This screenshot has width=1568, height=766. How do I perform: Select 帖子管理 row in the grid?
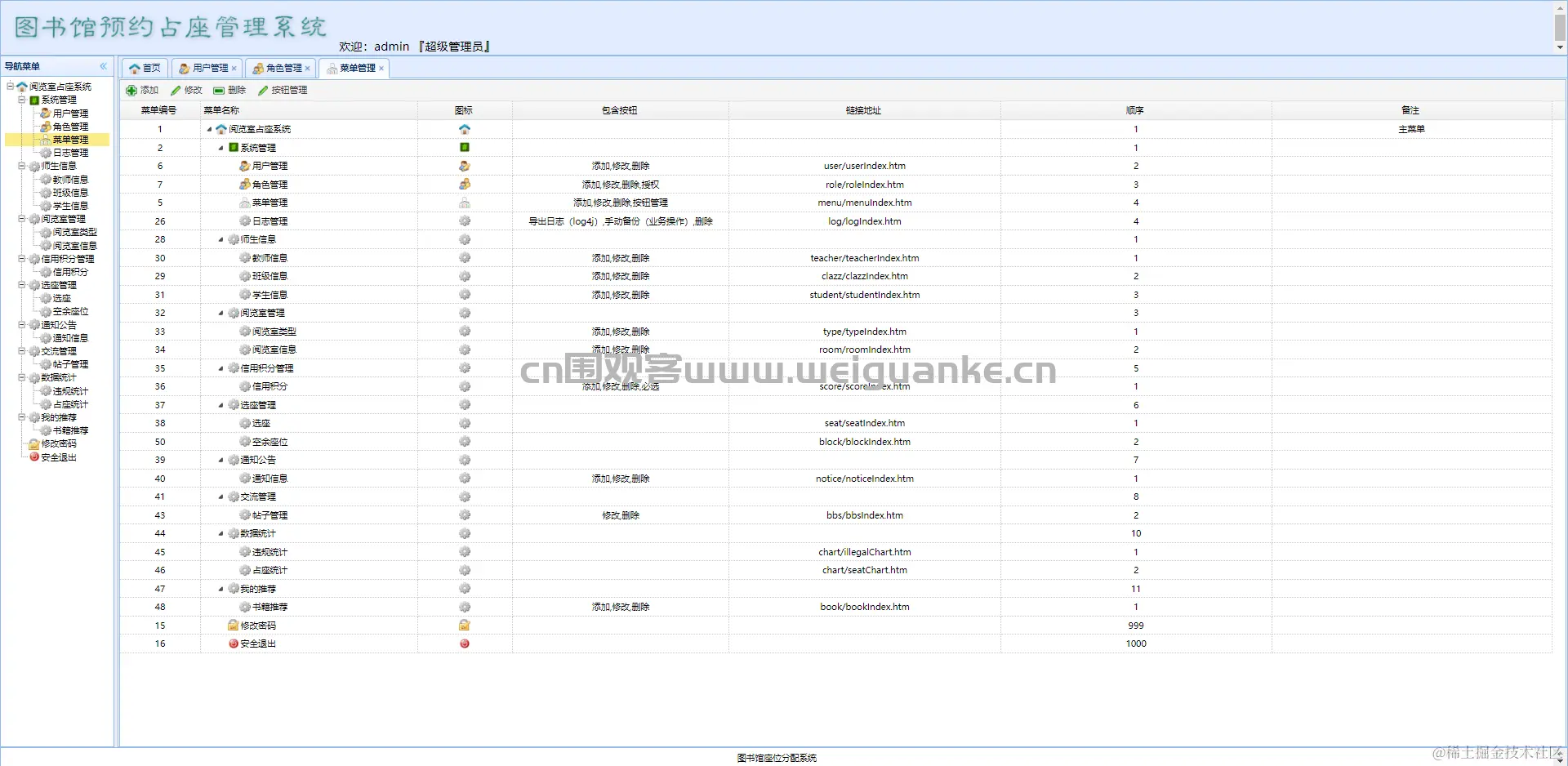(x=835, y=515)
